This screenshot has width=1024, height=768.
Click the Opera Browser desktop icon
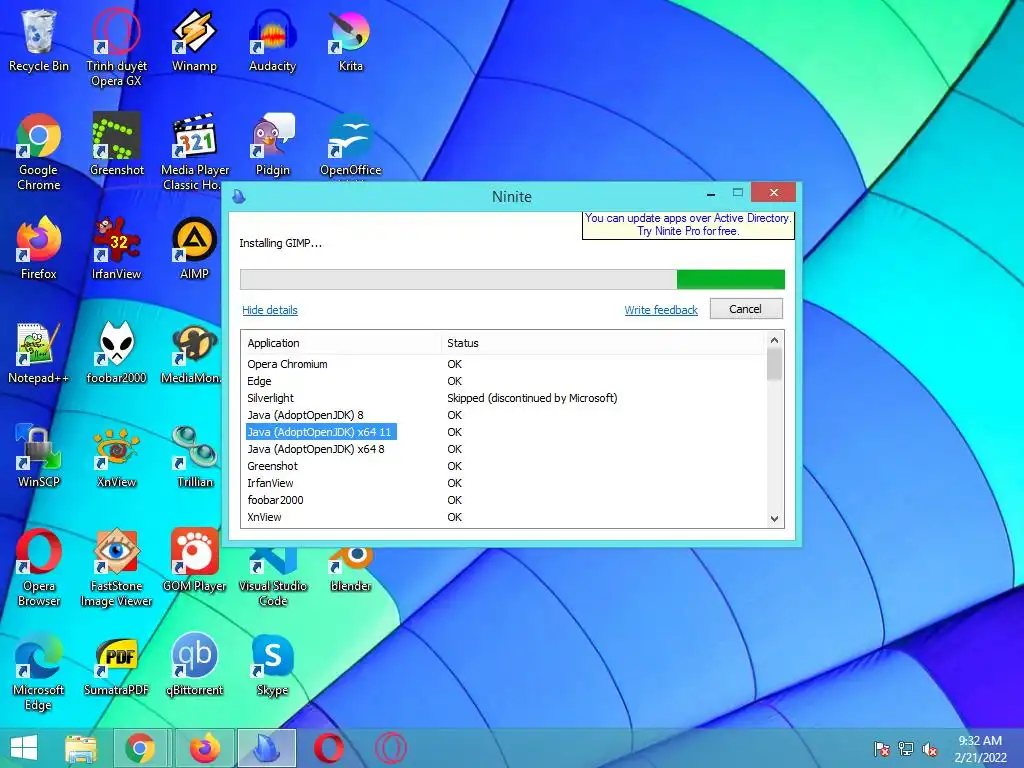39,568
